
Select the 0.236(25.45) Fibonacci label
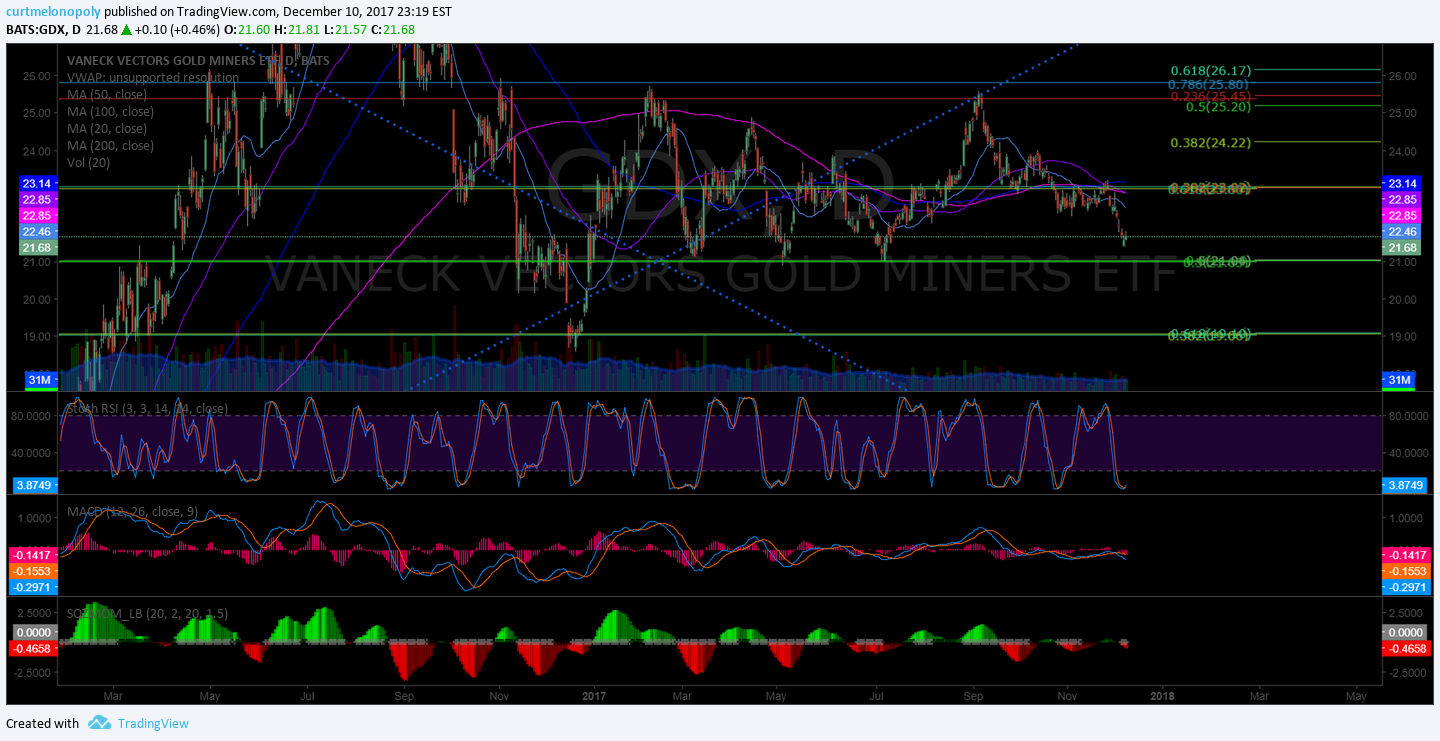[1210, 96]
